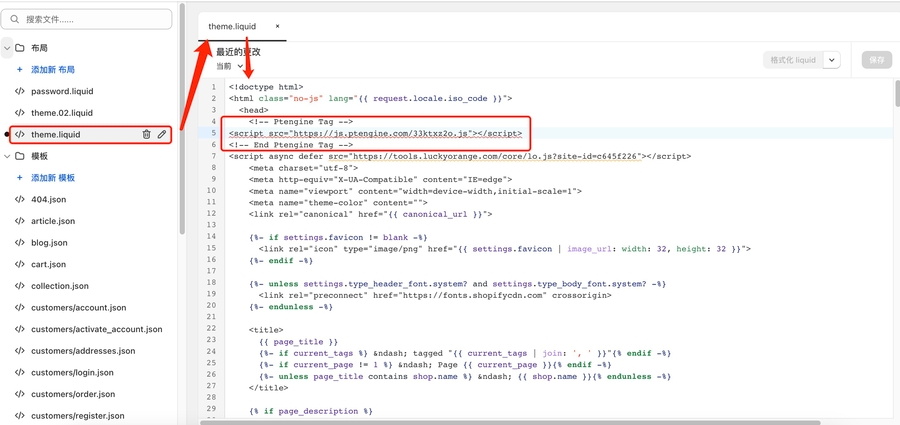Click line number 5 in gutter
This screenshot has width=900, height=425.
214,133
